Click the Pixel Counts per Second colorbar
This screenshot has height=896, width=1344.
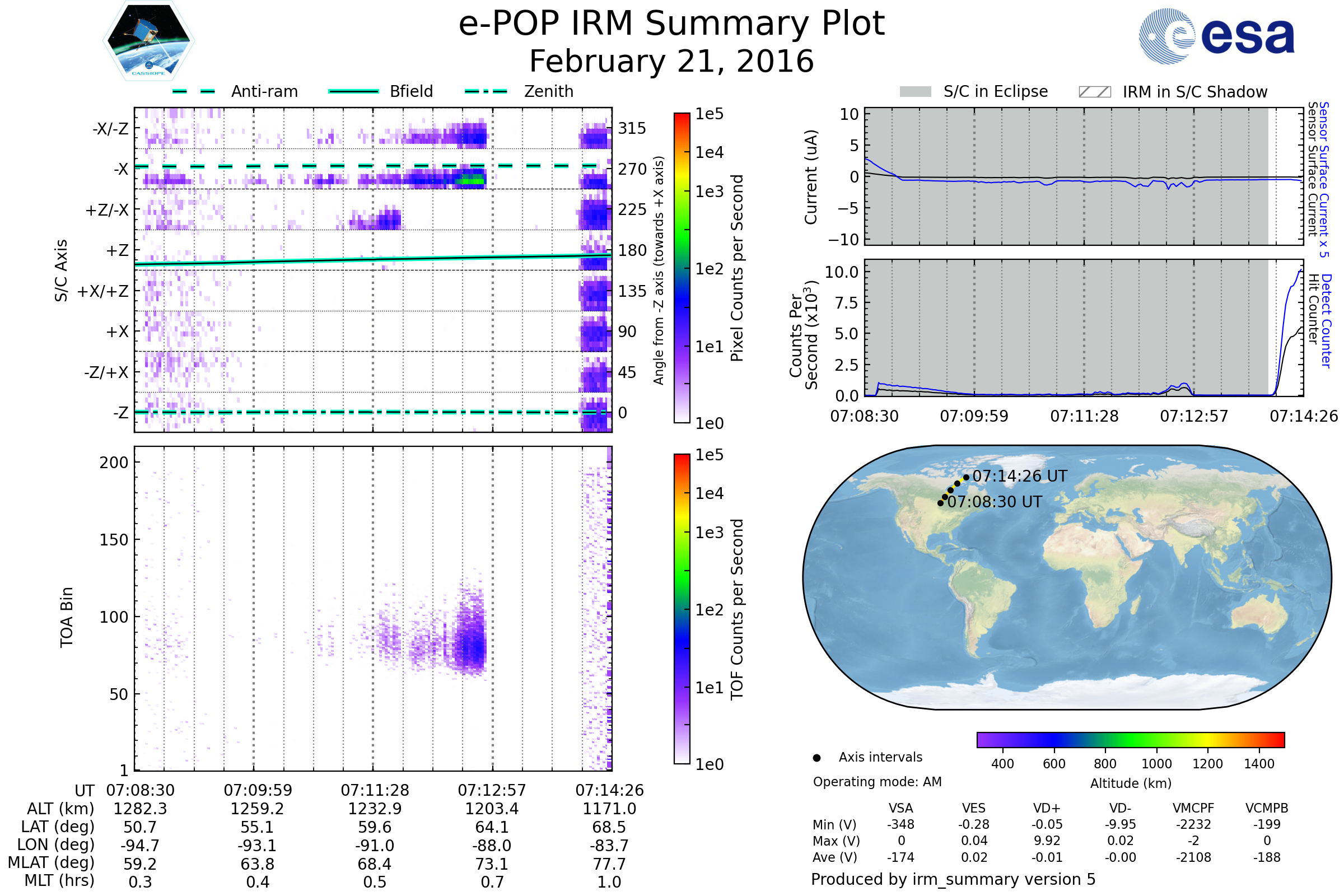tap(682, 268)
